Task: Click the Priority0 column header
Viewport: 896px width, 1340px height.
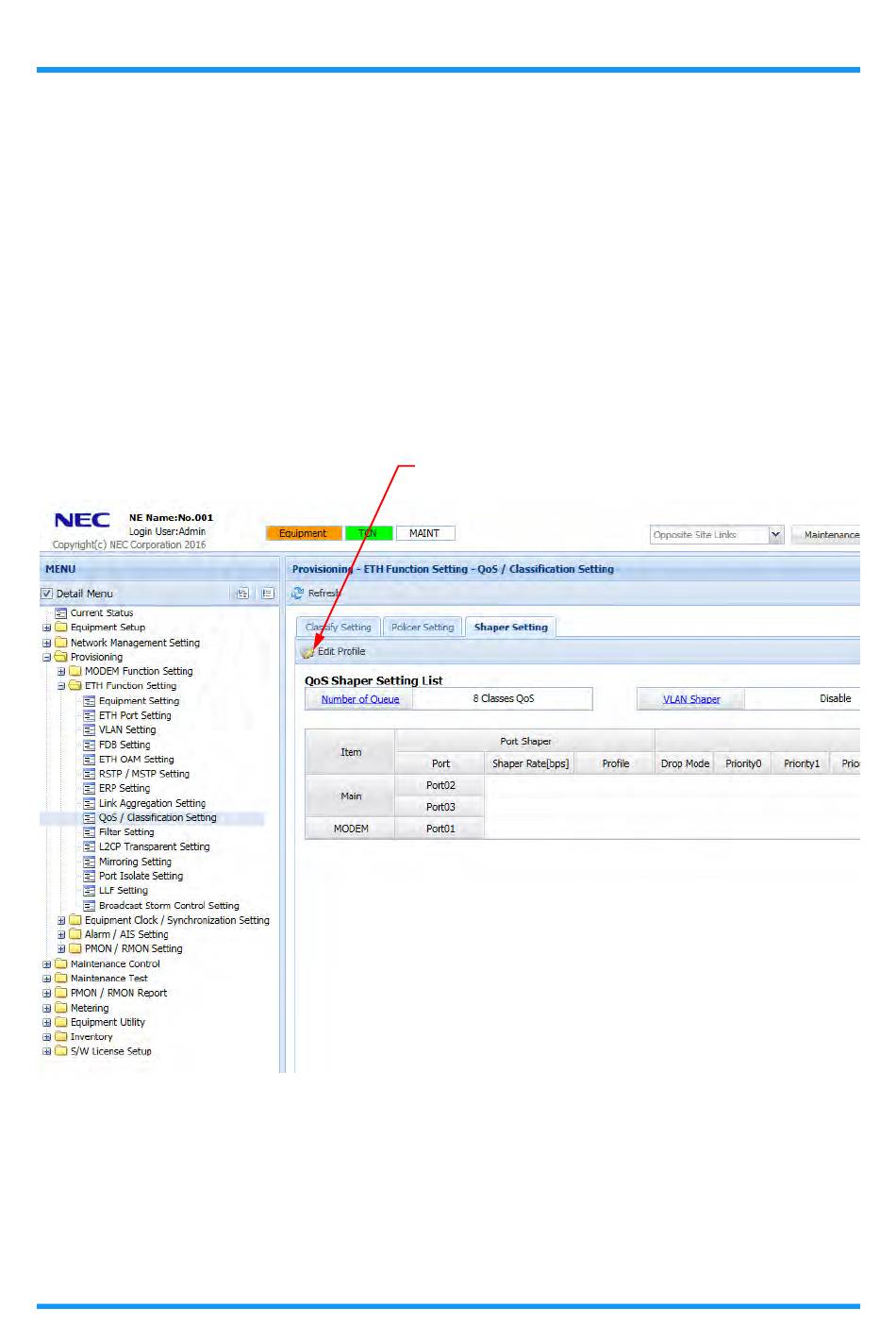Action: point(743,763)
